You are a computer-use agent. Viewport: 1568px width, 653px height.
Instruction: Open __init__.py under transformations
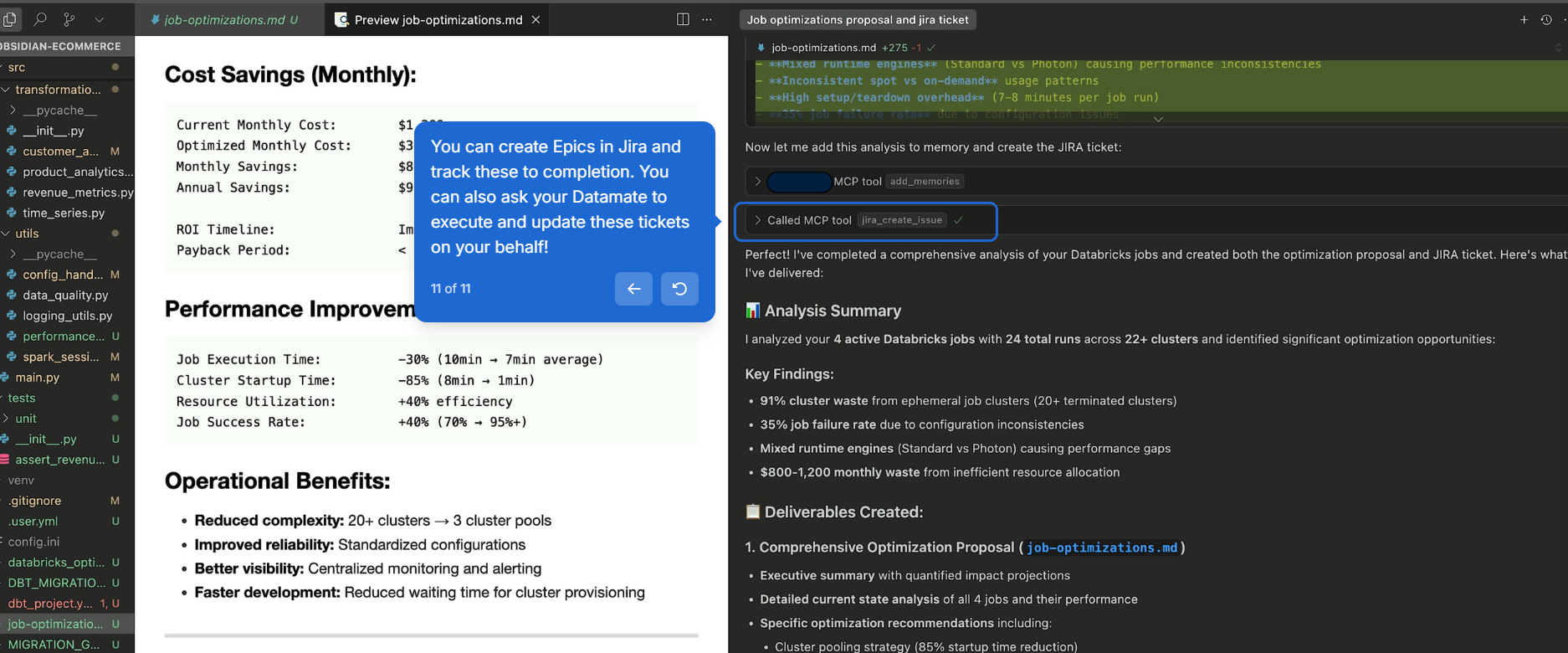(x=67, y=131)
